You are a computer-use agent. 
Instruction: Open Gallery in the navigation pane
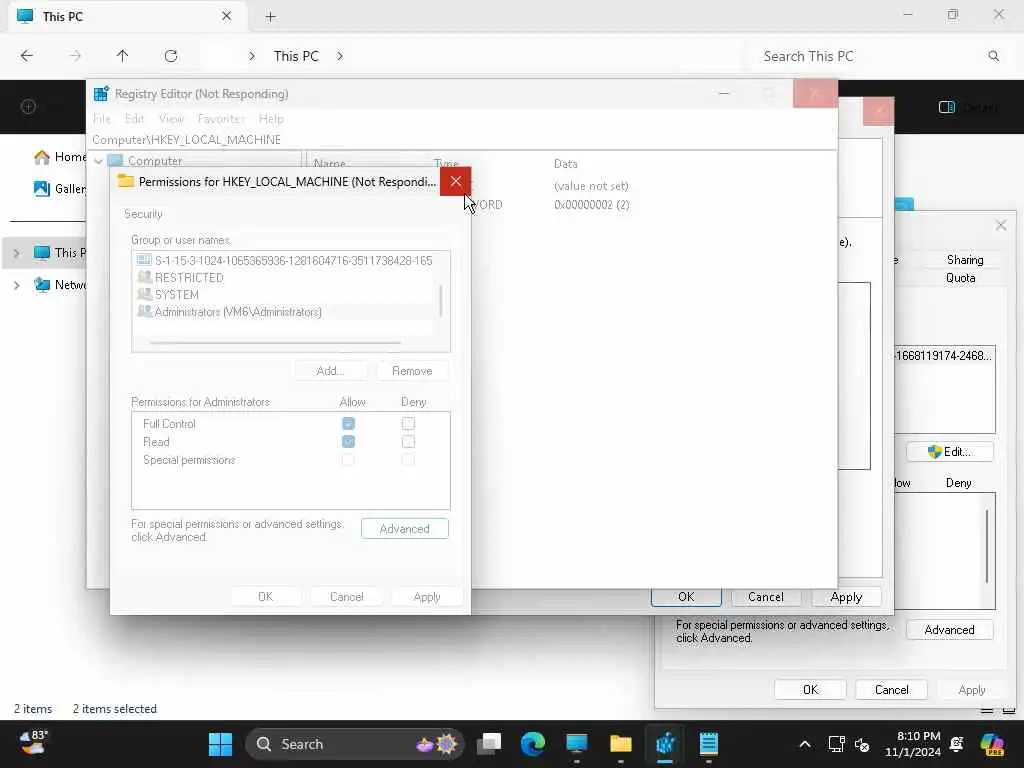(60, 189)
